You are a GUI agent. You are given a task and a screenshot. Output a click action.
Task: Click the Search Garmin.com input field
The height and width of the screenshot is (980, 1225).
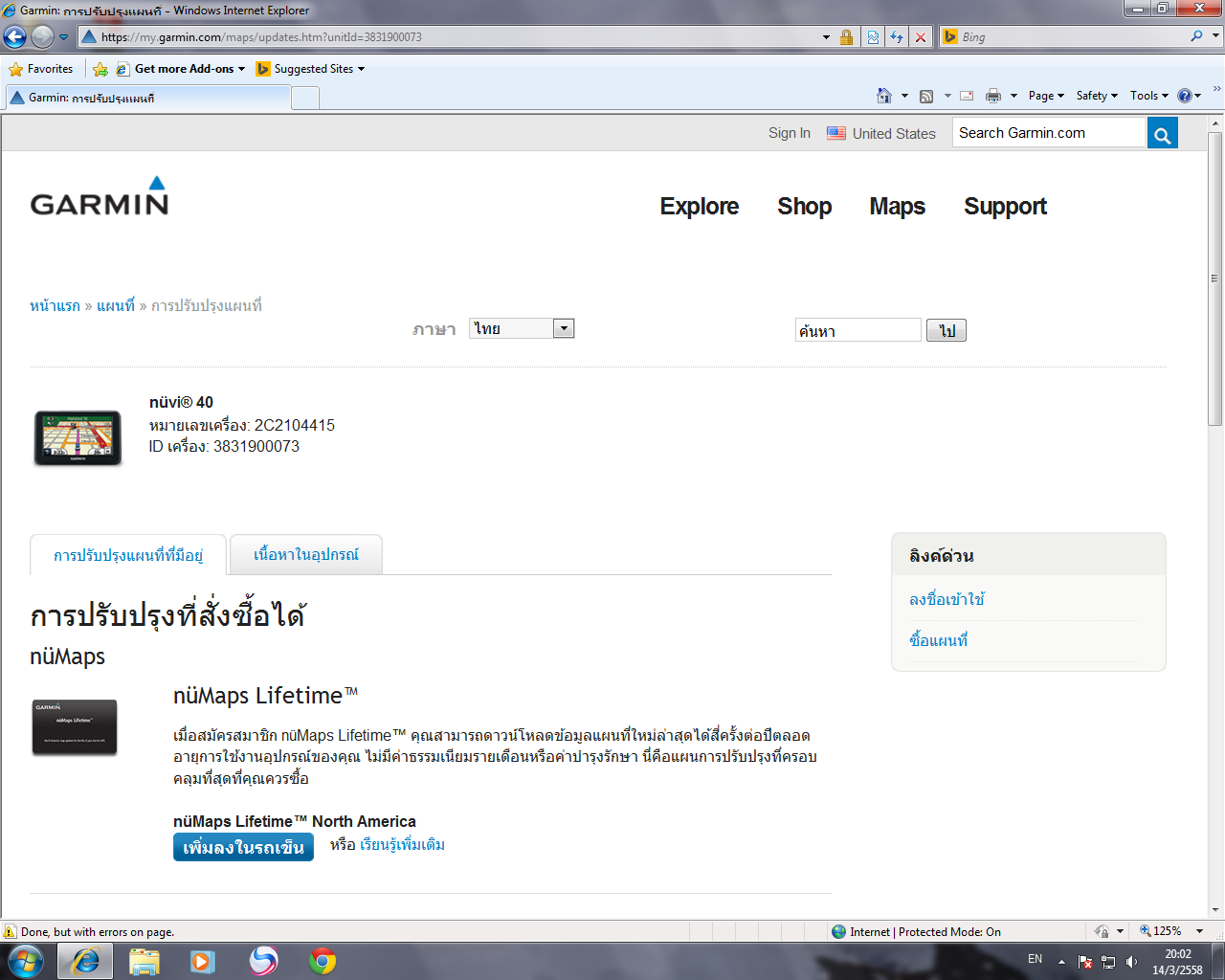[1049, 133]
